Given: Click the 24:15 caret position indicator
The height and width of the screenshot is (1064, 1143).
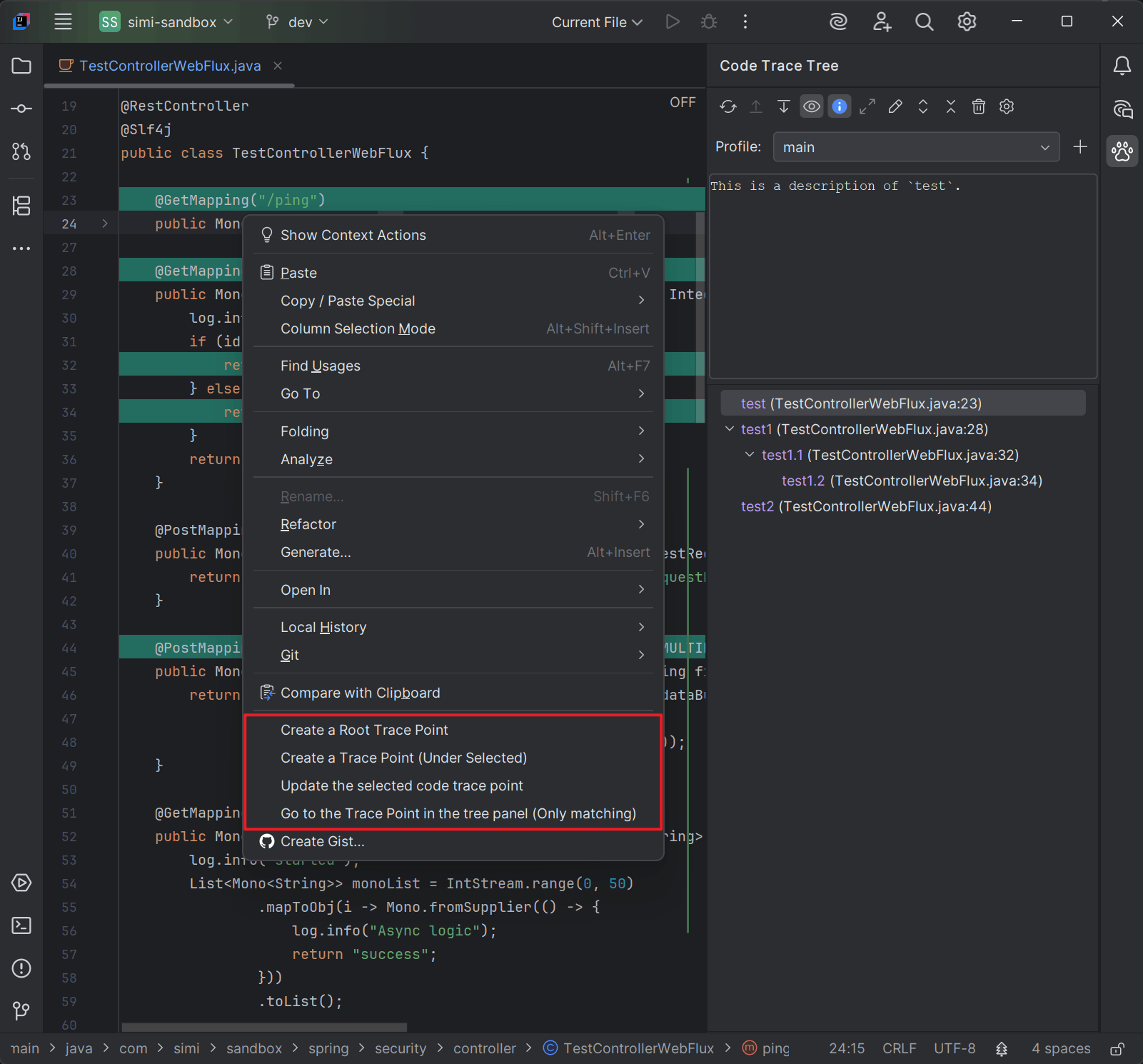Looking at the screenshot, I should tap(847, 1048).
